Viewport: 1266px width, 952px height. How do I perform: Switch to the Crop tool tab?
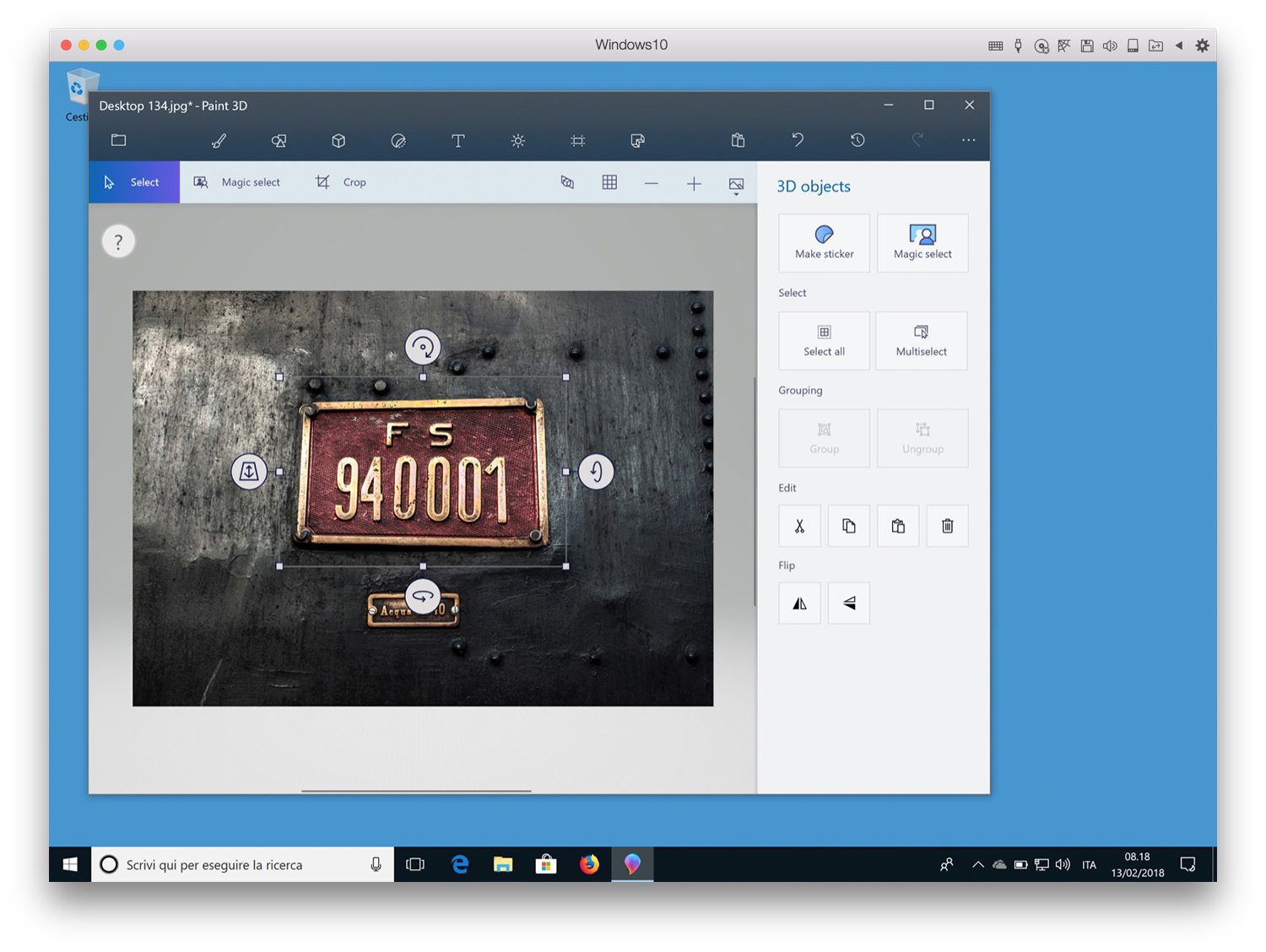pos(342,182)
